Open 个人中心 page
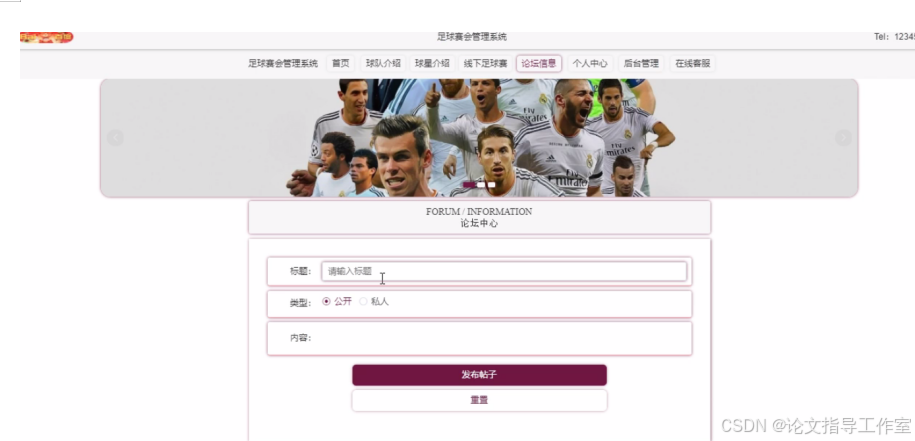 (x=590, y=64)
